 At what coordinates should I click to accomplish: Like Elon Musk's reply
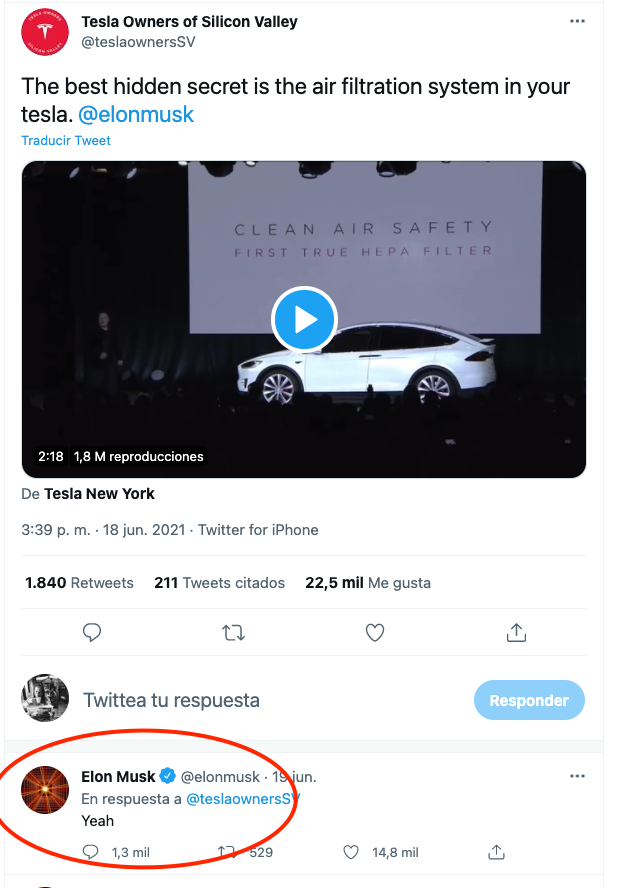coord(351,853)
